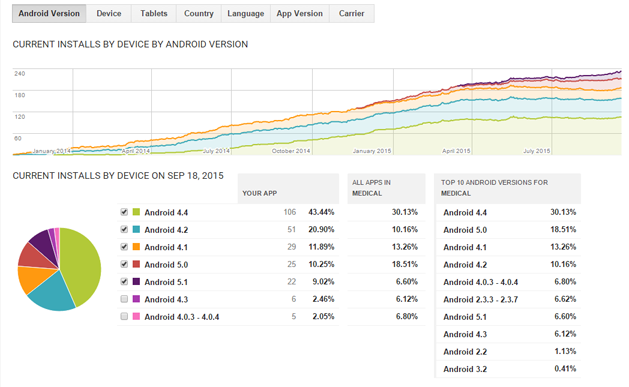Viewport: 629px width, 387px height.
Task: Click Android 2.3.3 - 2.3.7 in top 10 list
Action: (481, 300)
